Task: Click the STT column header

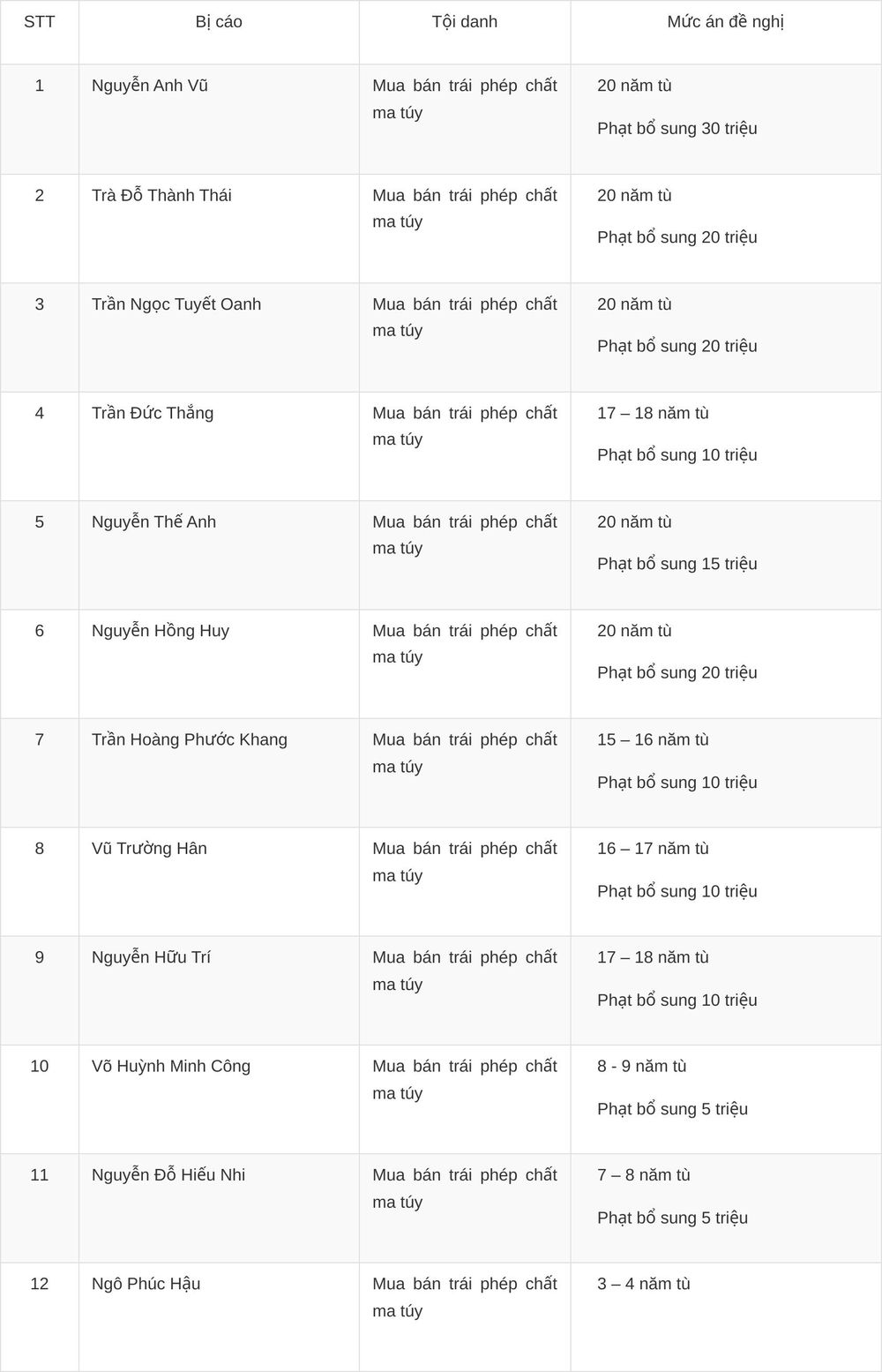Action: tap(40, 22)
